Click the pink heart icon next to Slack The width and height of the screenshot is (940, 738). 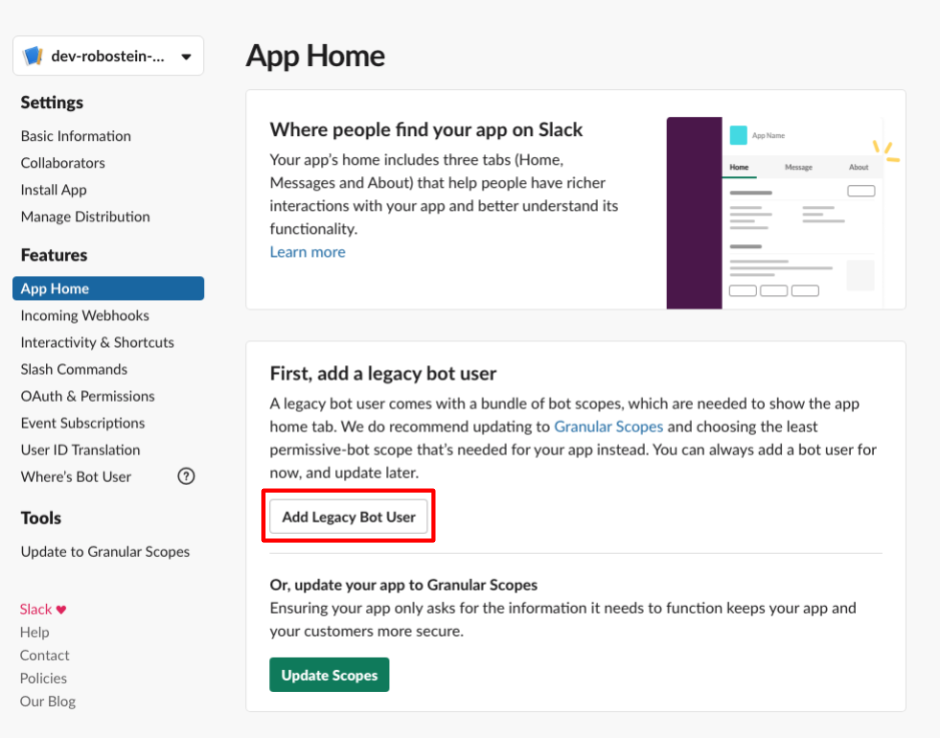click(x=61, y=610)
